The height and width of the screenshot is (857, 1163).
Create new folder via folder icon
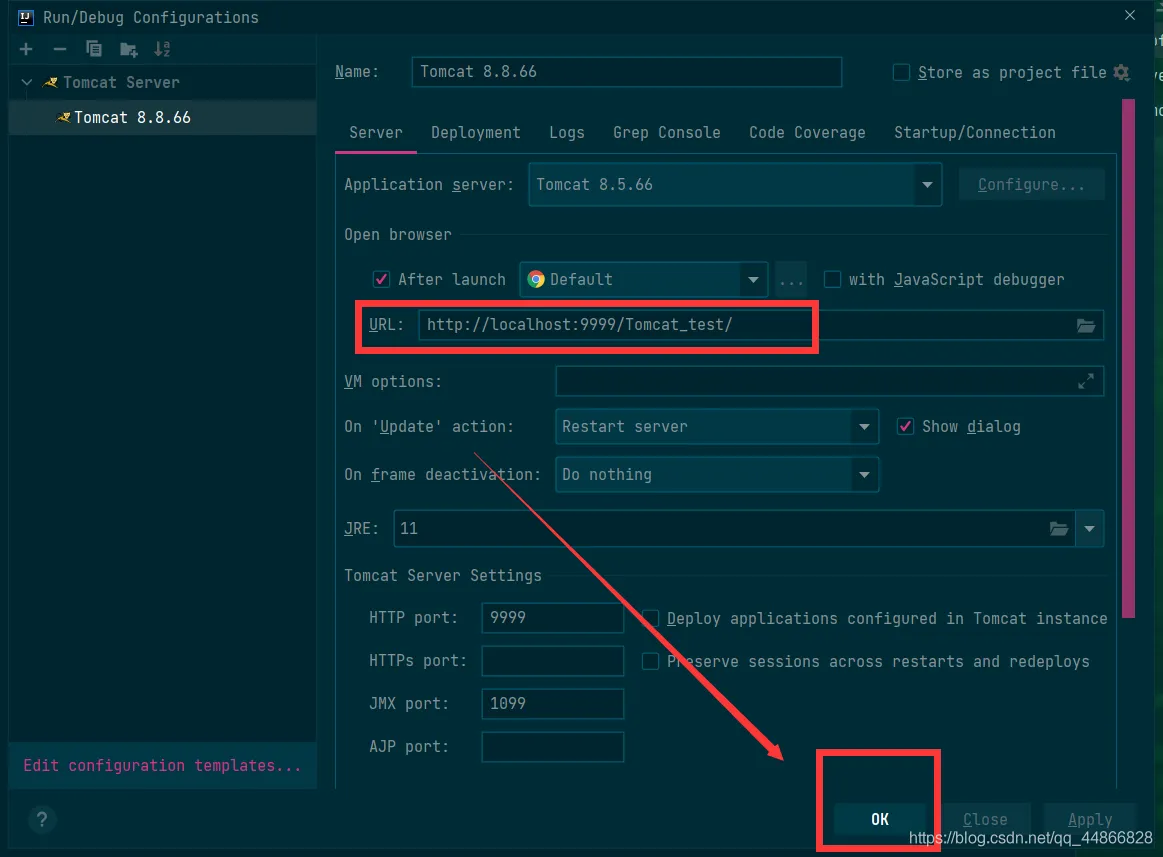[128, 50]
